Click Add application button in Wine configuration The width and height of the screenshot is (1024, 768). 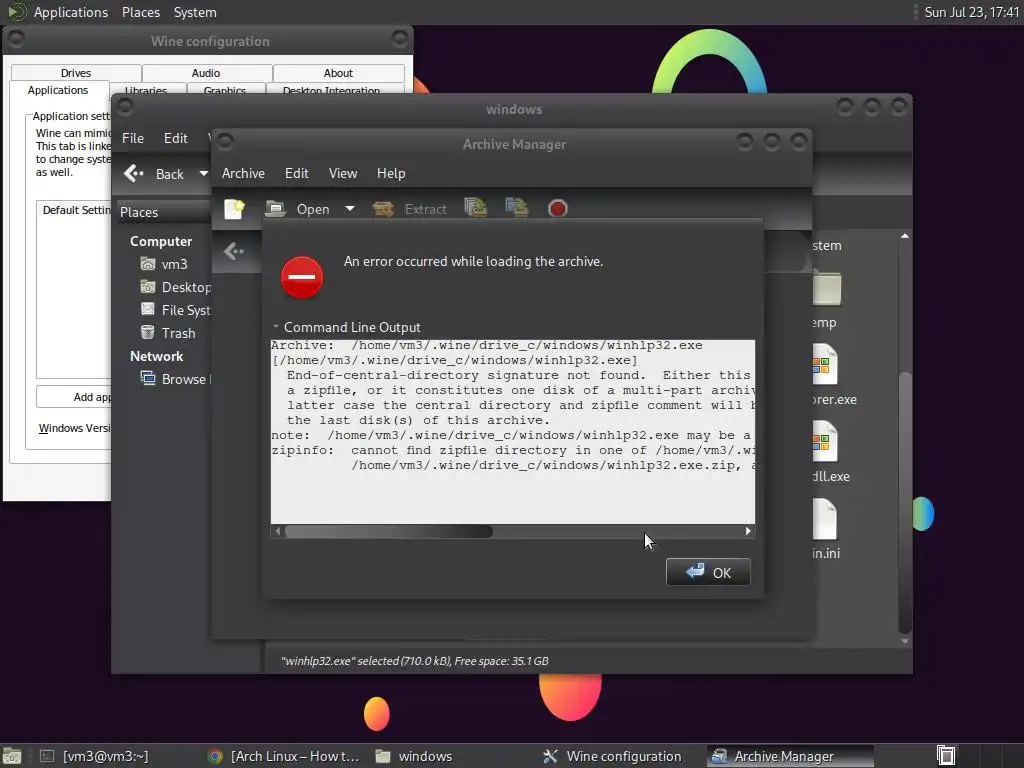tap(74, 397)
